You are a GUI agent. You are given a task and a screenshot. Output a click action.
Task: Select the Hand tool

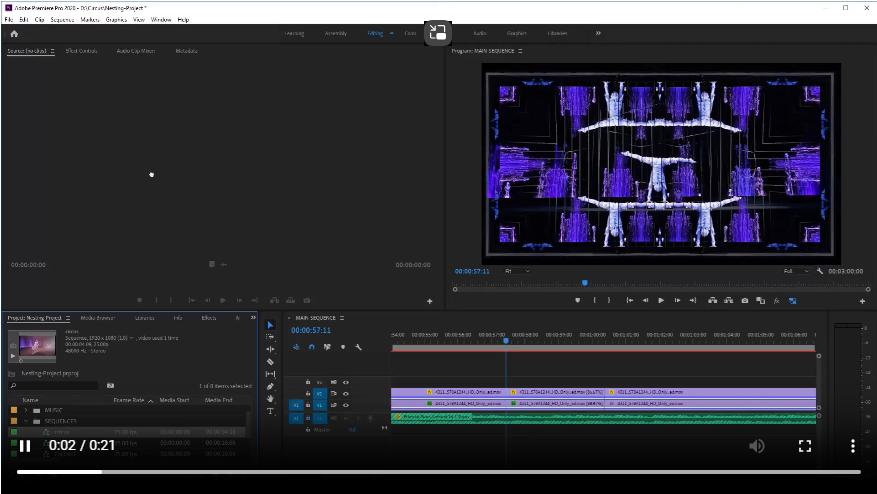(x=270, y=398)
